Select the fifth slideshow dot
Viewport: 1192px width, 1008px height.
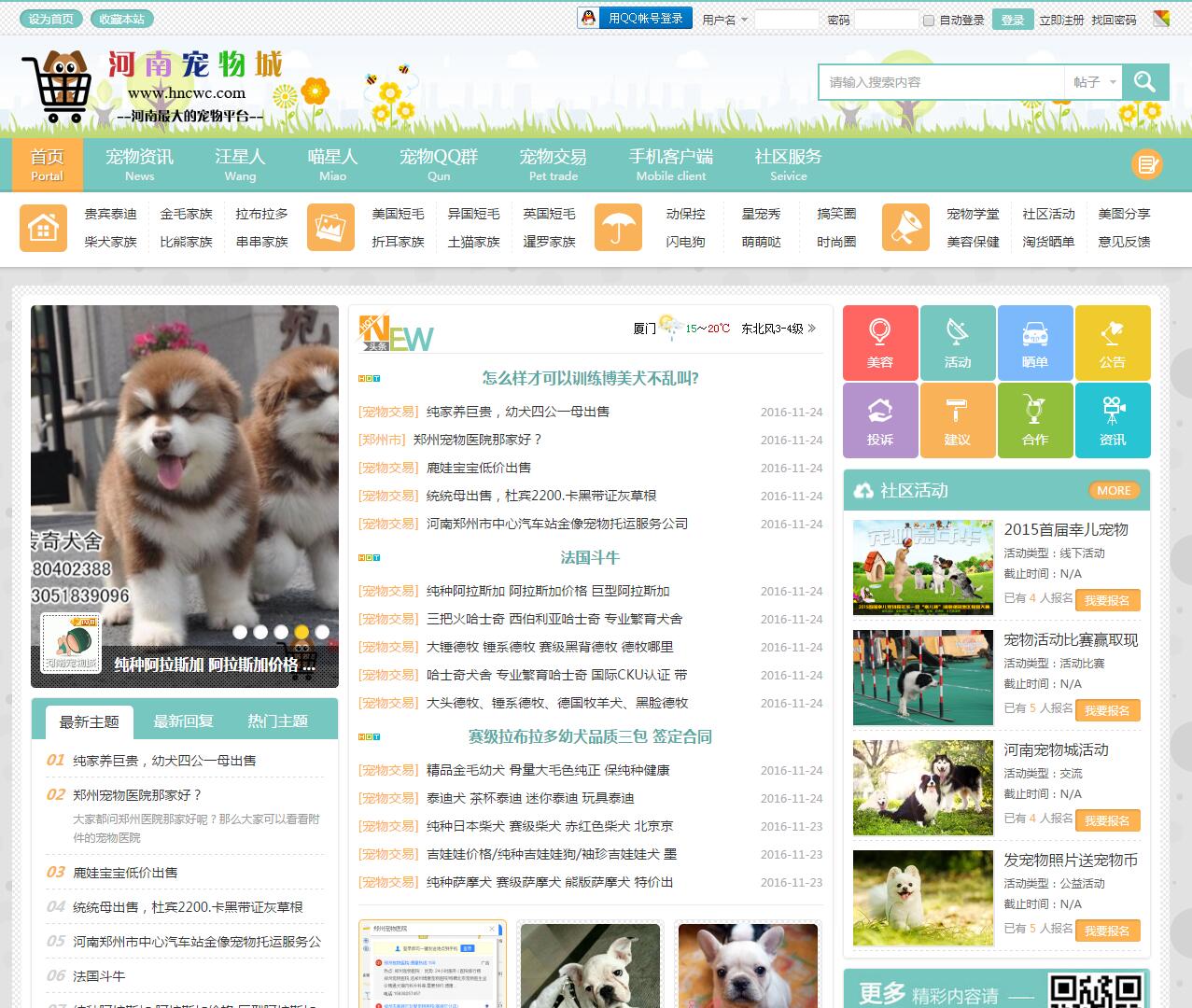pyautogui.click(x=322, y=632)
